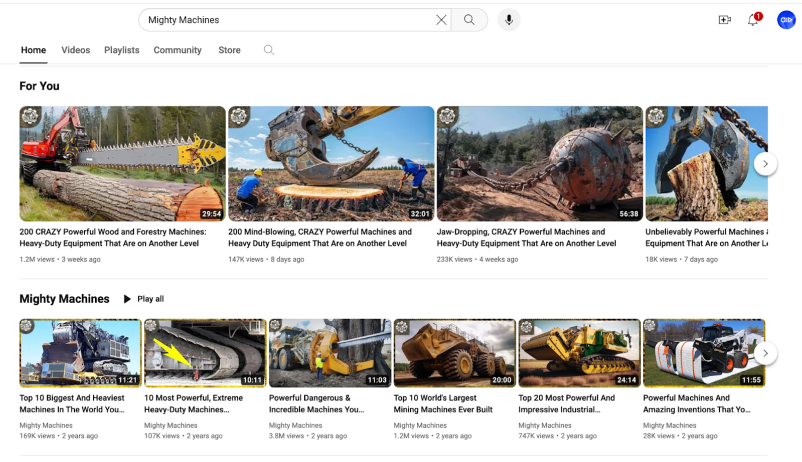Open title Top 20 Most Powerful And Impressive Industrial
Viewport: 802px width, 462px height.
coord(567,404)
